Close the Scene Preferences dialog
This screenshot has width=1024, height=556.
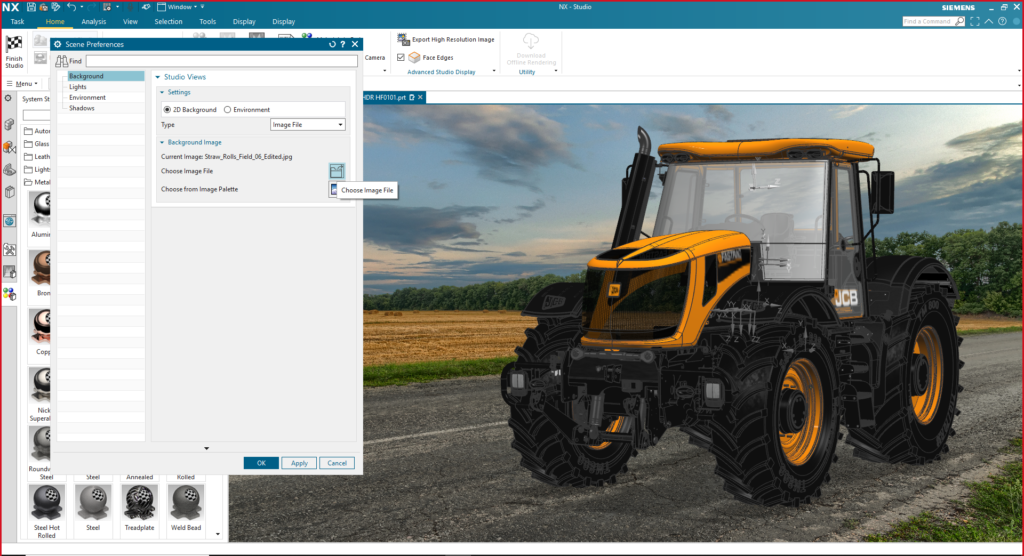tap(355, 44)
